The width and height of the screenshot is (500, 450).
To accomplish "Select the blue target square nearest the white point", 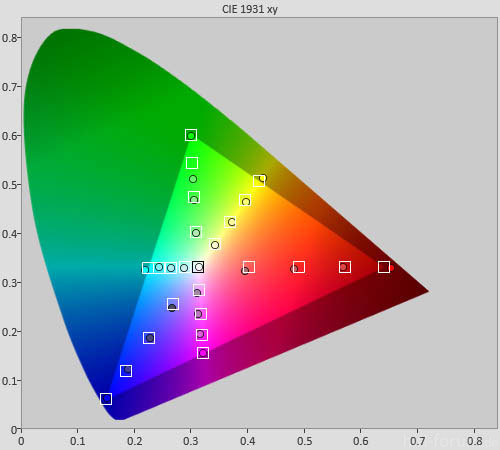I will pos(173,304).
